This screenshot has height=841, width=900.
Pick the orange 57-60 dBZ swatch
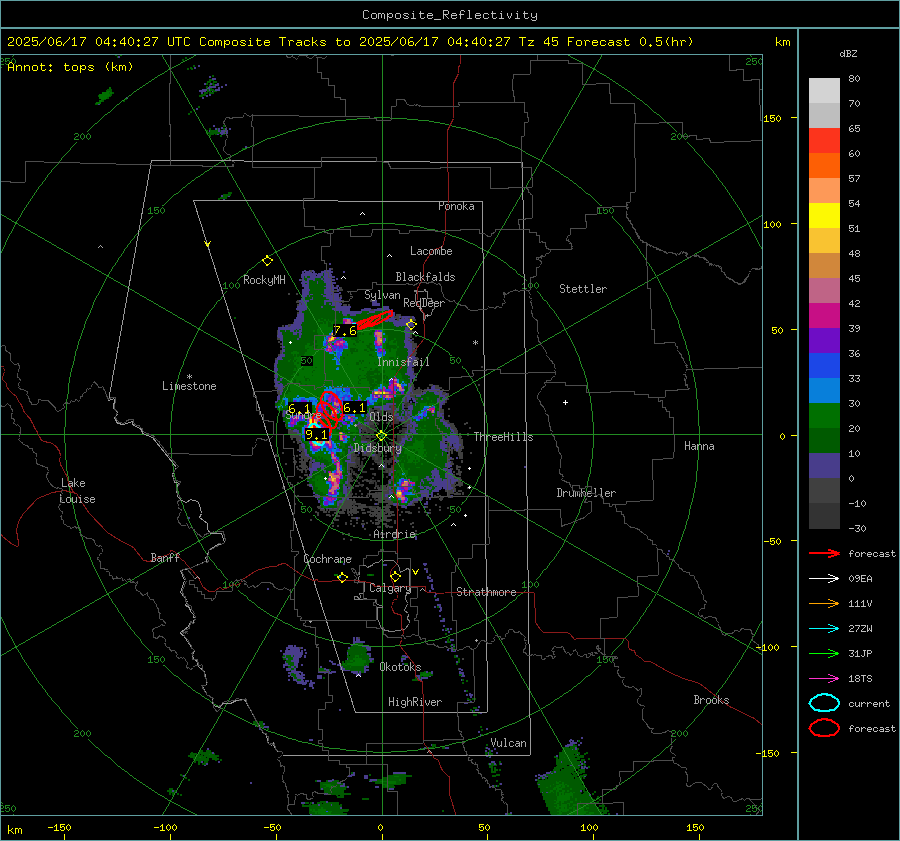[x=824, y=166]
